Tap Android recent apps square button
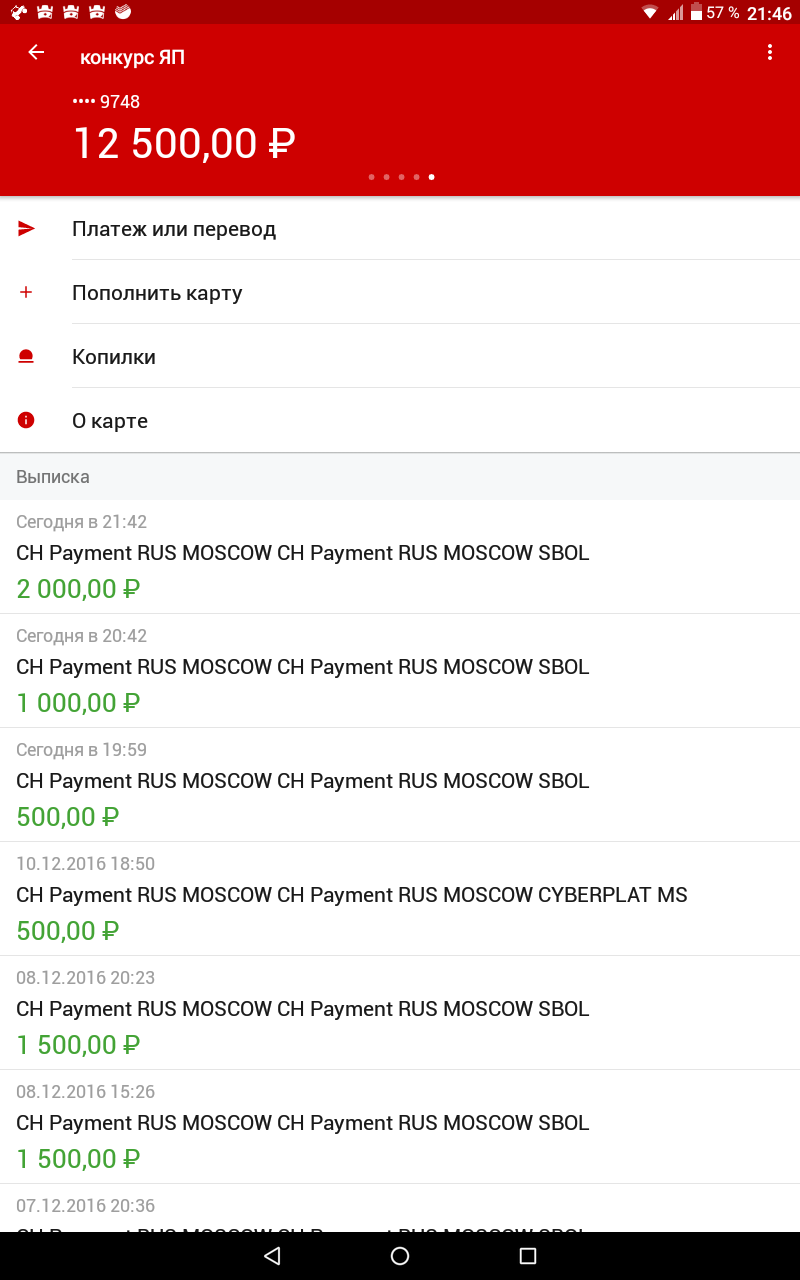This screenshot has height=1280, width=800. coord(528,1256)
